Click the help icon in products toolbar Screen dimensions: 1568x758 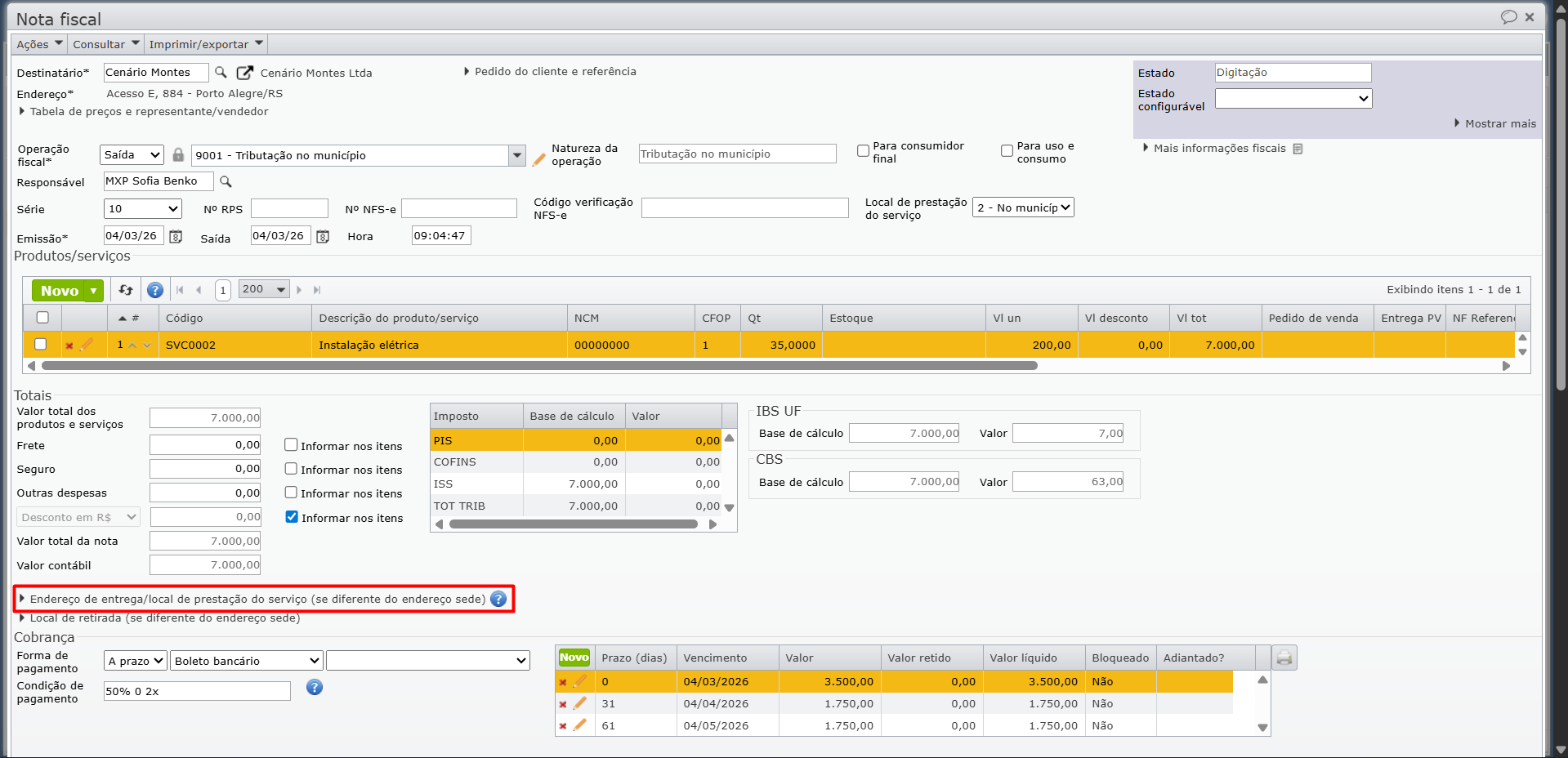click(155, 290)
